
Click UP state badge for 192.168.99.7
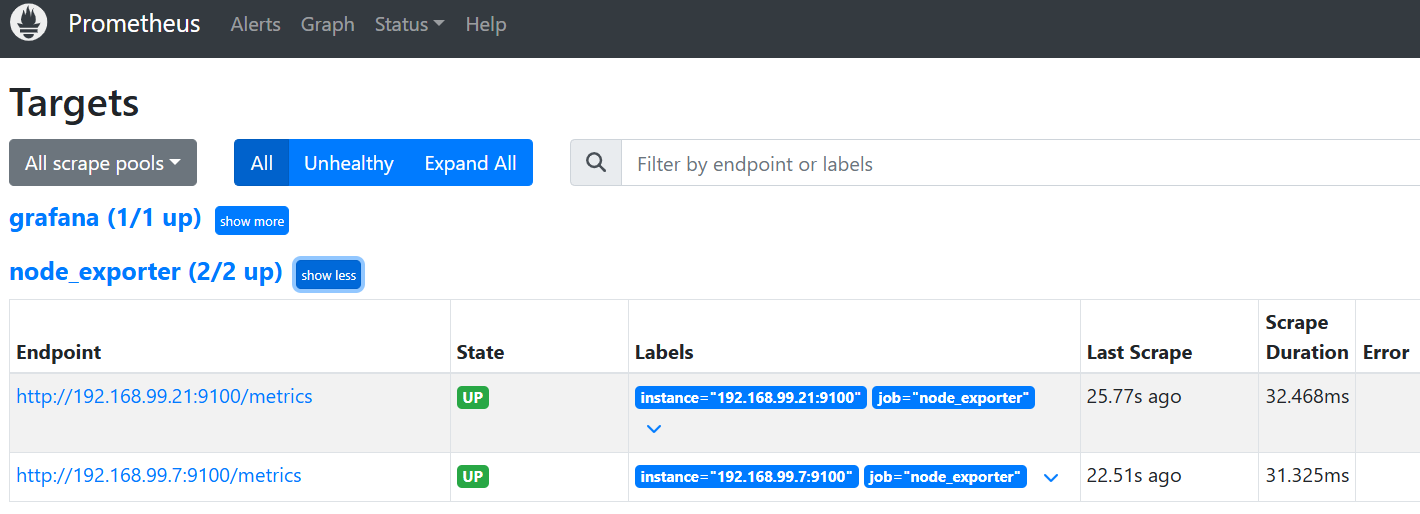click(473, 477)
